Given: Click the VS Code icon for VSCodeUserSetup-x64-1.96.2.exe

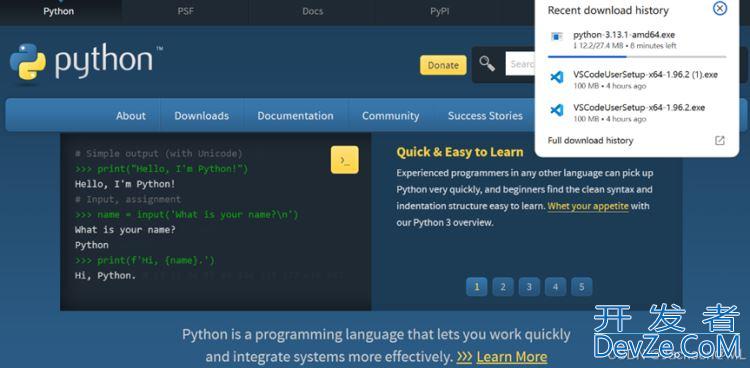Looking at the screenshot, I should click(x=557, y=110).
